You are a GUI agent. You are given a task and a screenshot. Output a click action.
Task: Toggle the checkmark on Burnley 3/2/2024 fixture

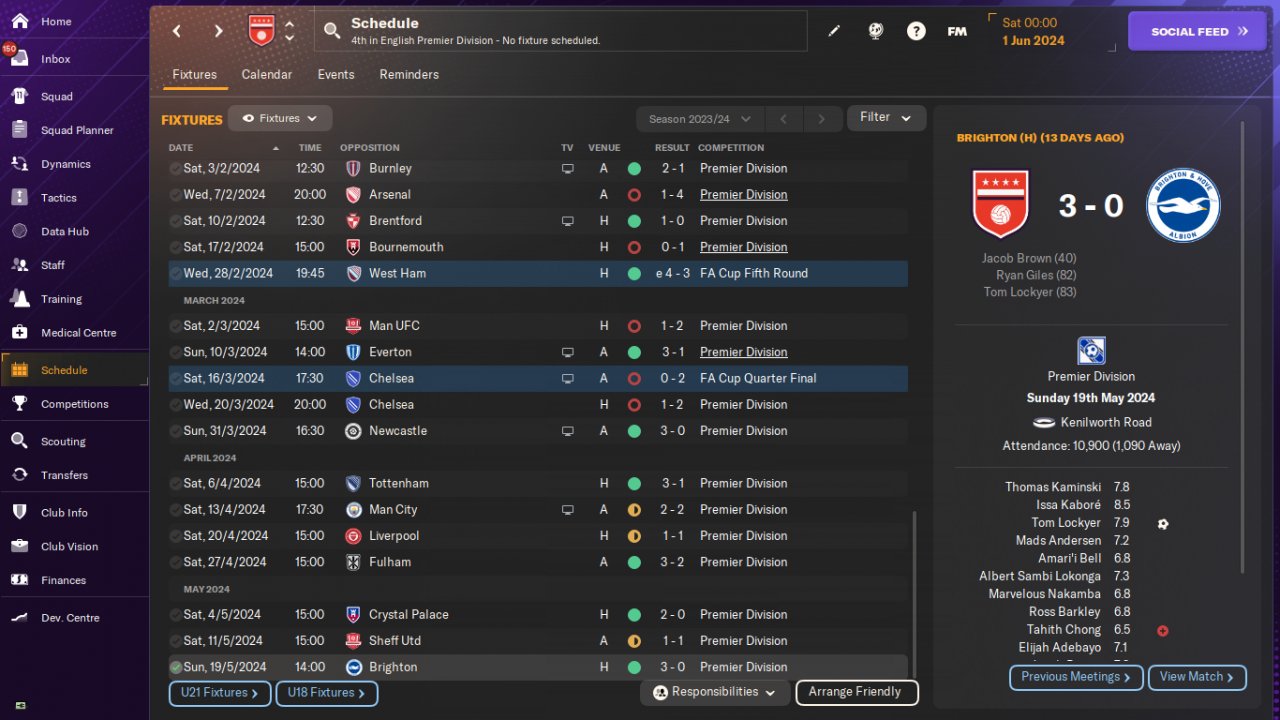click(x=175, y=168)
